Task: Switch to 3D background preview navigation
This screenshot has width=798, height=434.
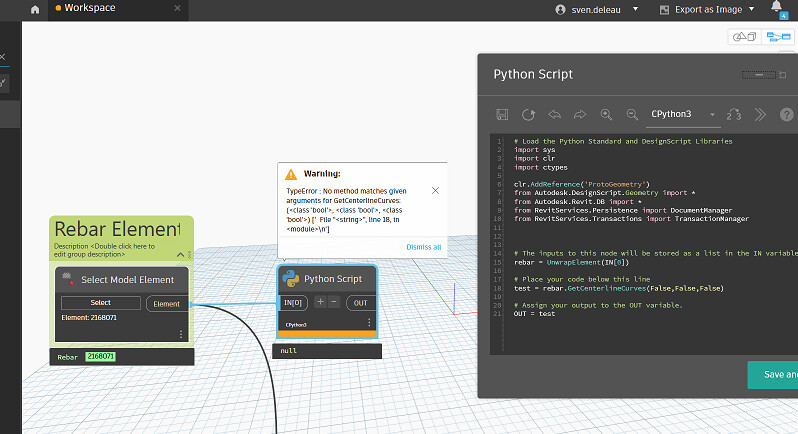Action: 744,37
